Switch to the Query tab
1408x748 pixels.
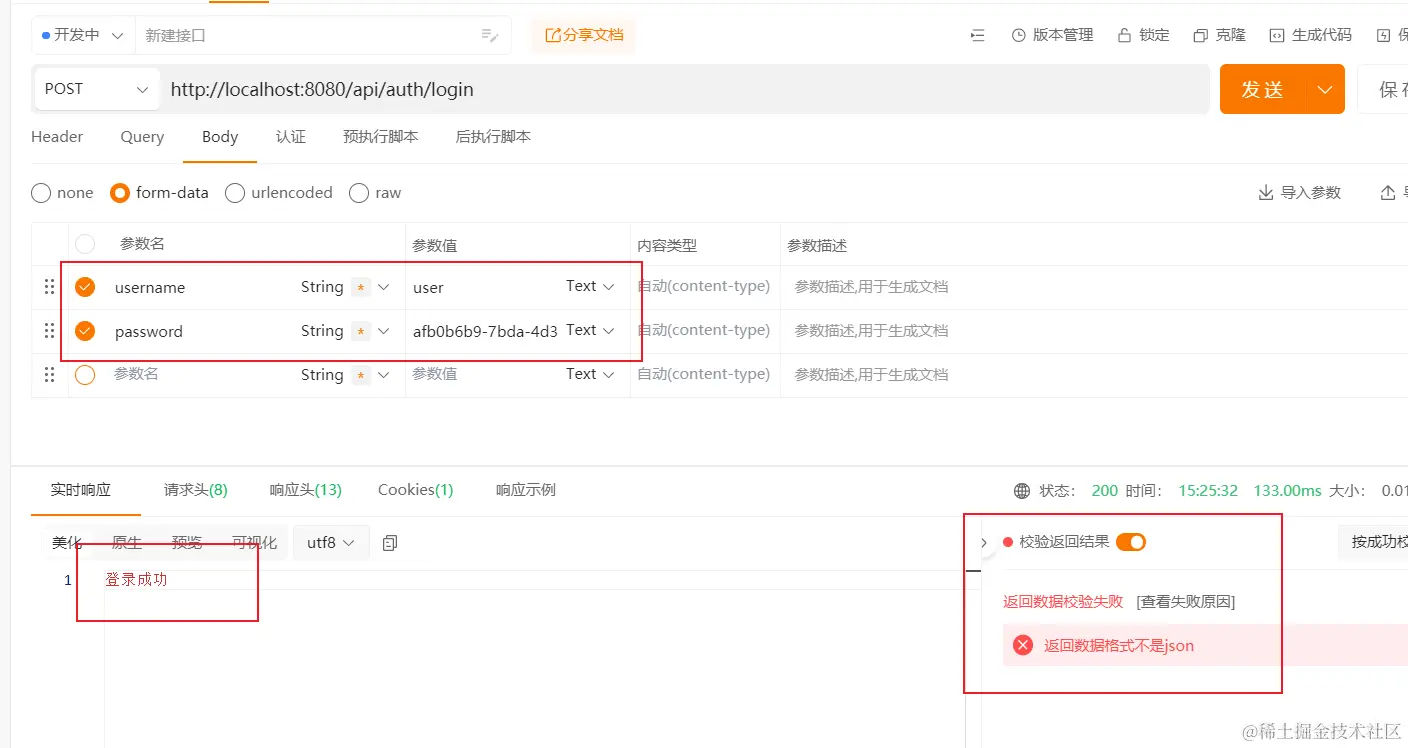coord(142,137)
